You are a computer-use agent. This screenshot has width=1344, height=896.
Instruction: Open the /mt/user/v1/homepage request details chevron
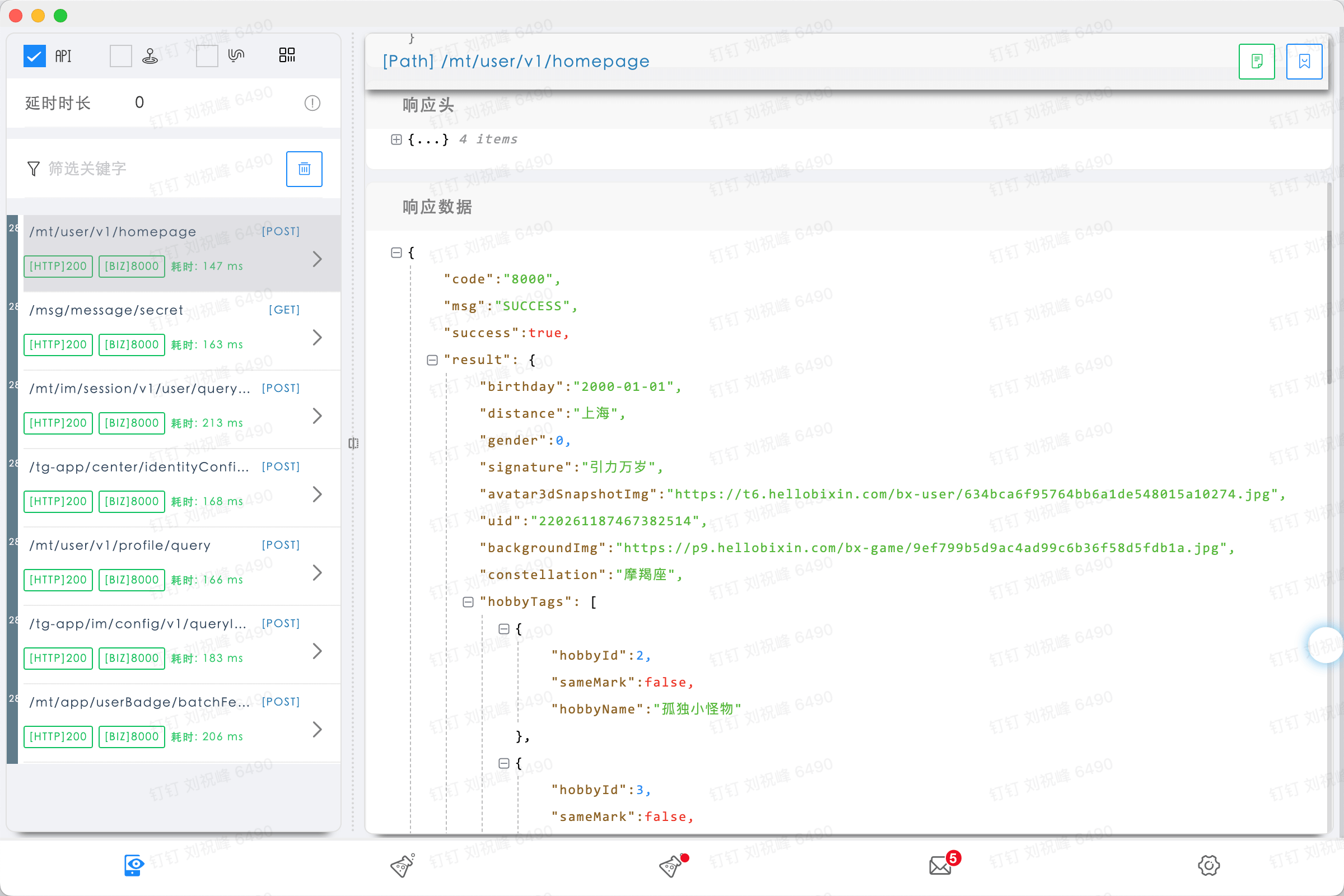318,259
